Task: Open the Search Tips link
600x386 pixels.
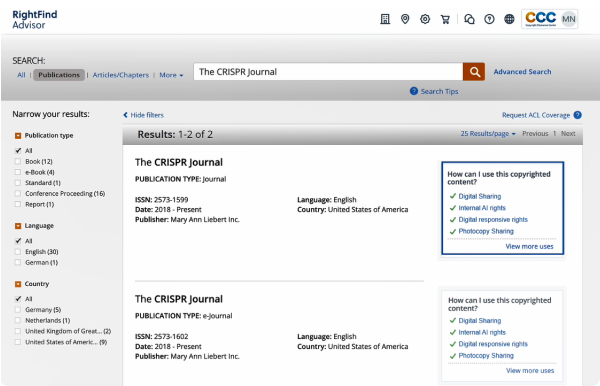Action: pos(439,91)
